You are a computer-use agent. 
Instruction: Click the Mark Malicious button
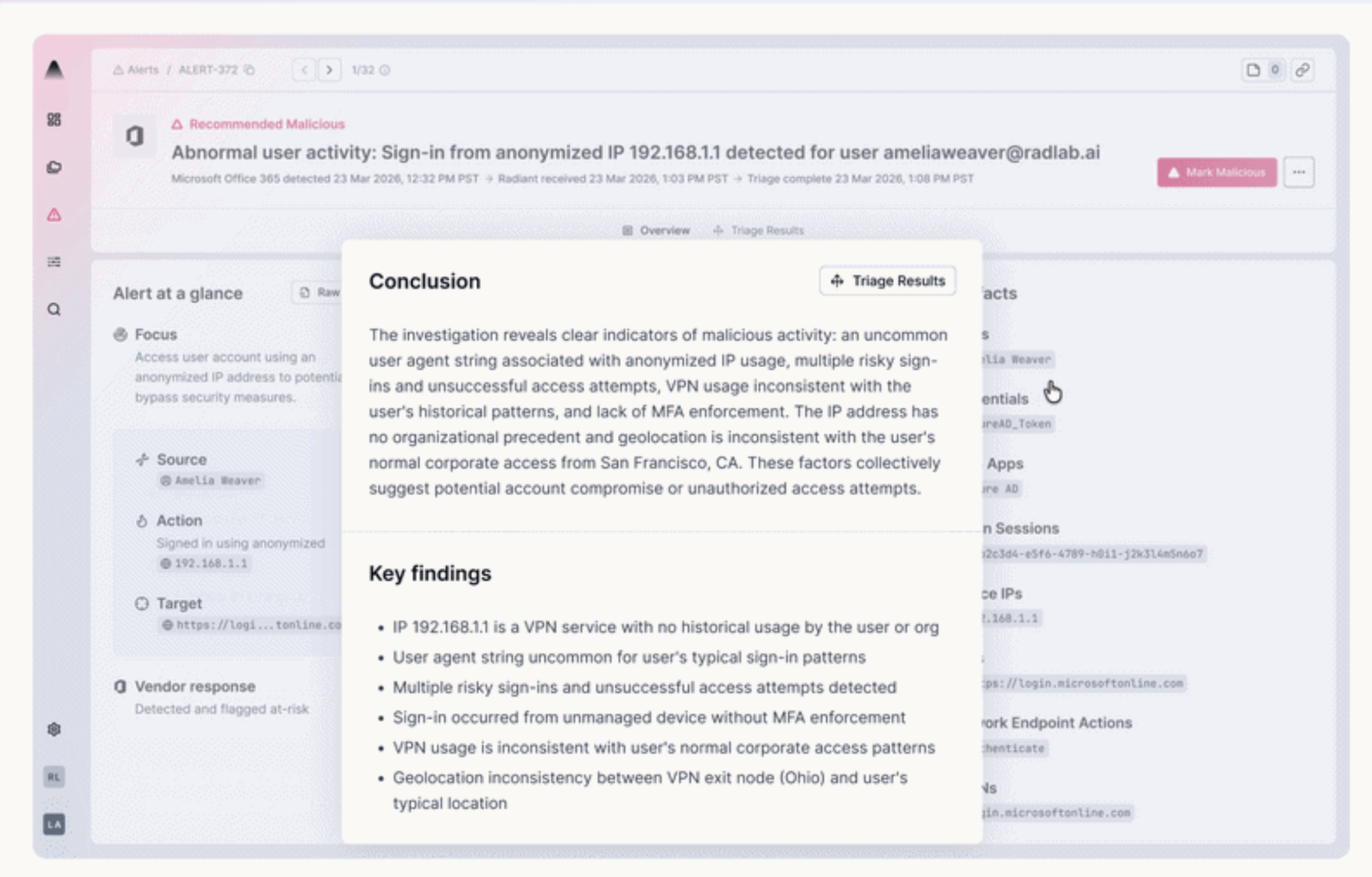(1217, 172)
